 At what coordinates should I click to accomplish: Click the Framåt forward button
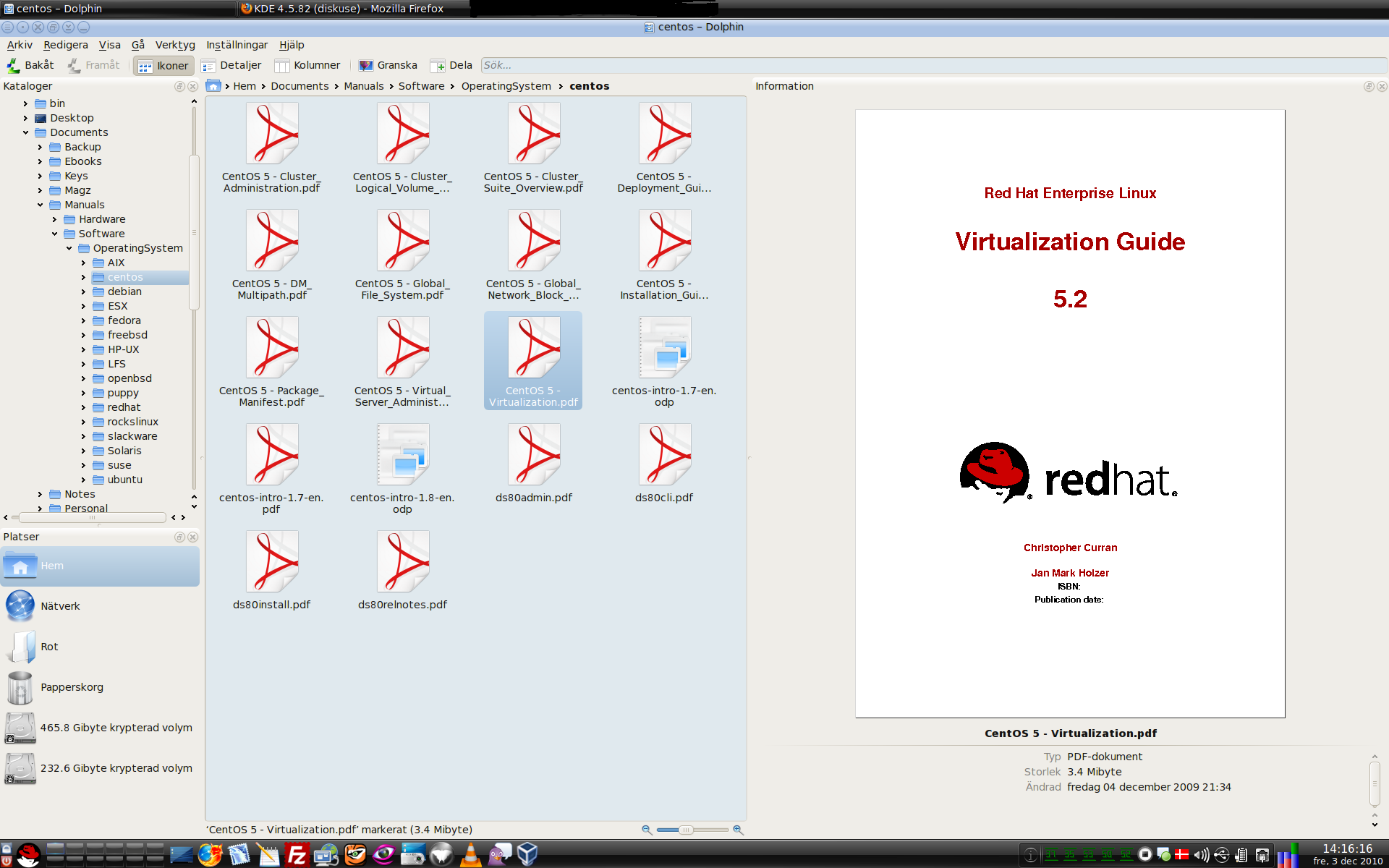pos(94,65)
